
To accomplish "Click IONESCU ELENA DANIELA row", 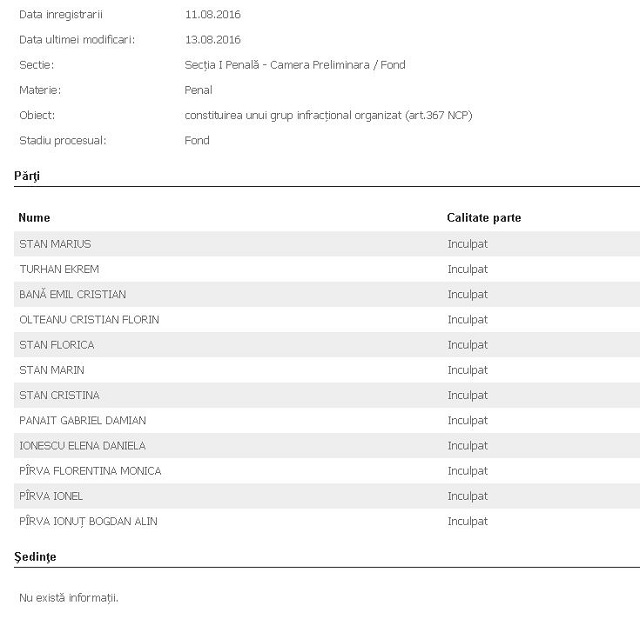I will [82, 446].
